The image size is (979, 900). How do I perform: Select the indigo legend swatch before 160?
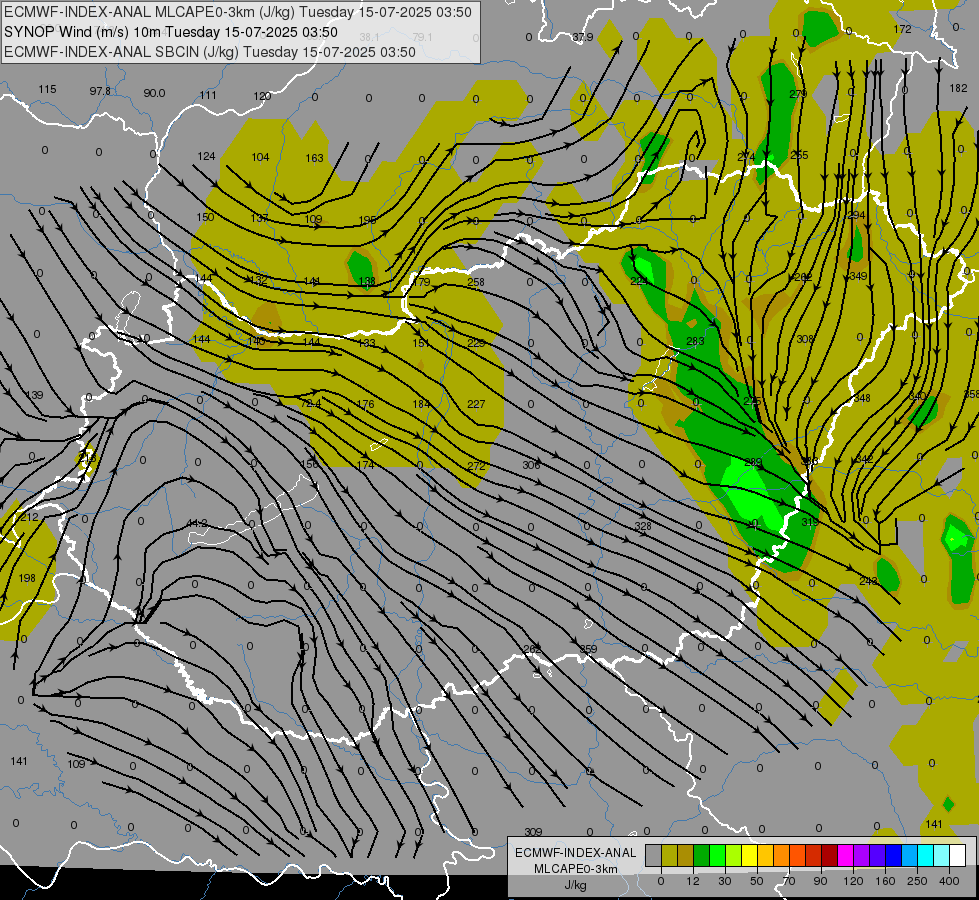click(x=877, y=855)
